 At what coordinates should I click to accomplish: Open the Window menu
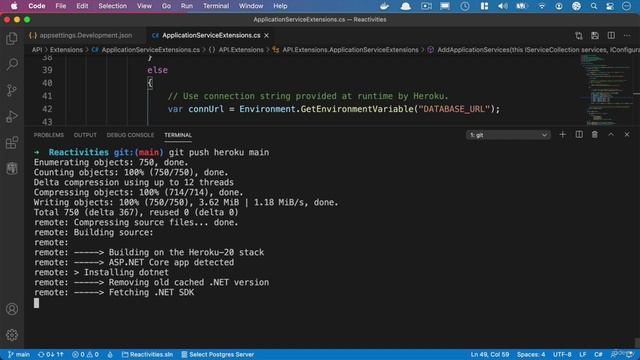(251, 6)
